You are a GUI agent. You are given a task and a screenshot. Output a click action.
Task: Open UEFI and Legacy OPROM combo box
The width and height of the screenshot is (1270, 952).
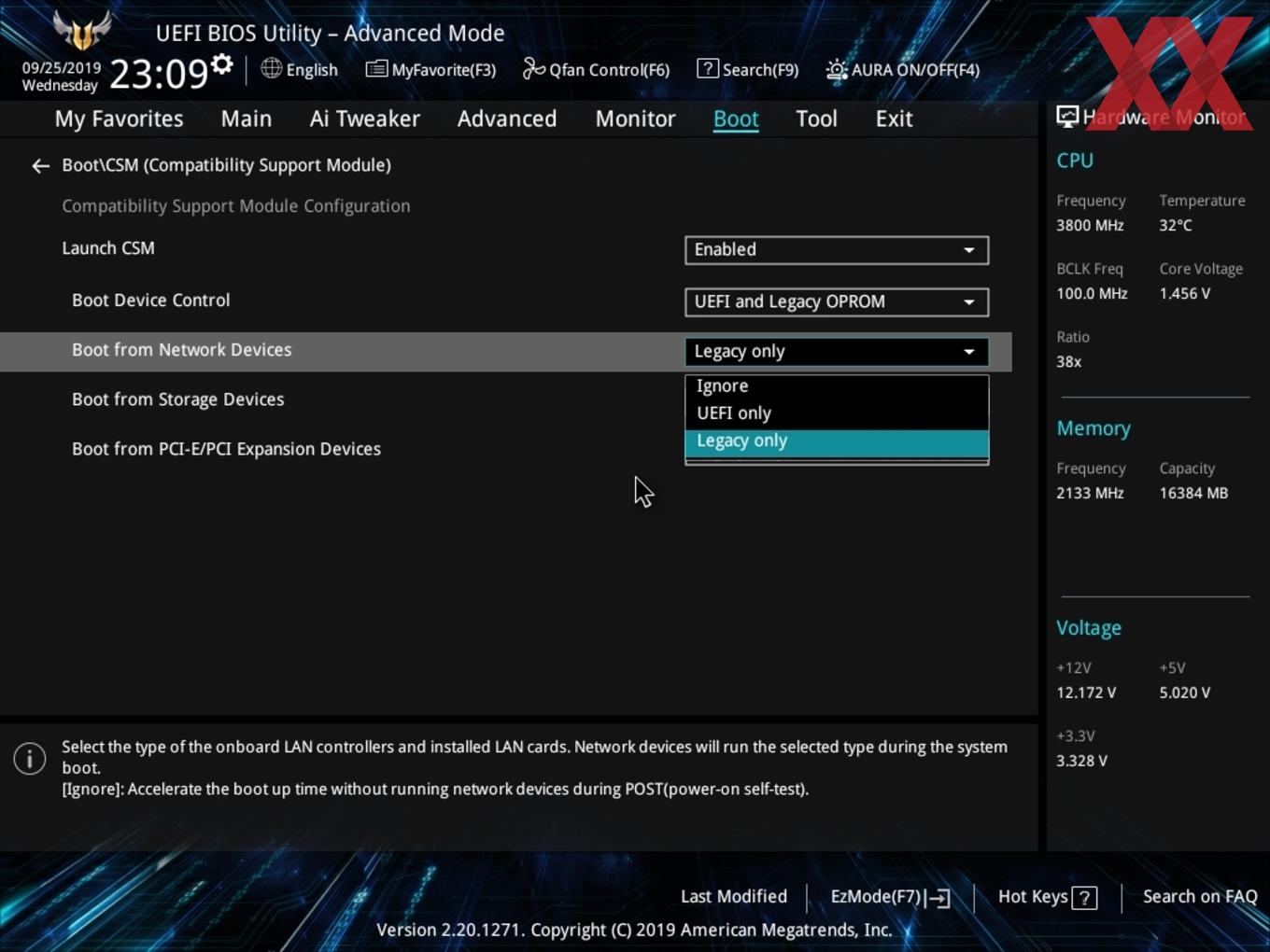(x=836, y=302)
